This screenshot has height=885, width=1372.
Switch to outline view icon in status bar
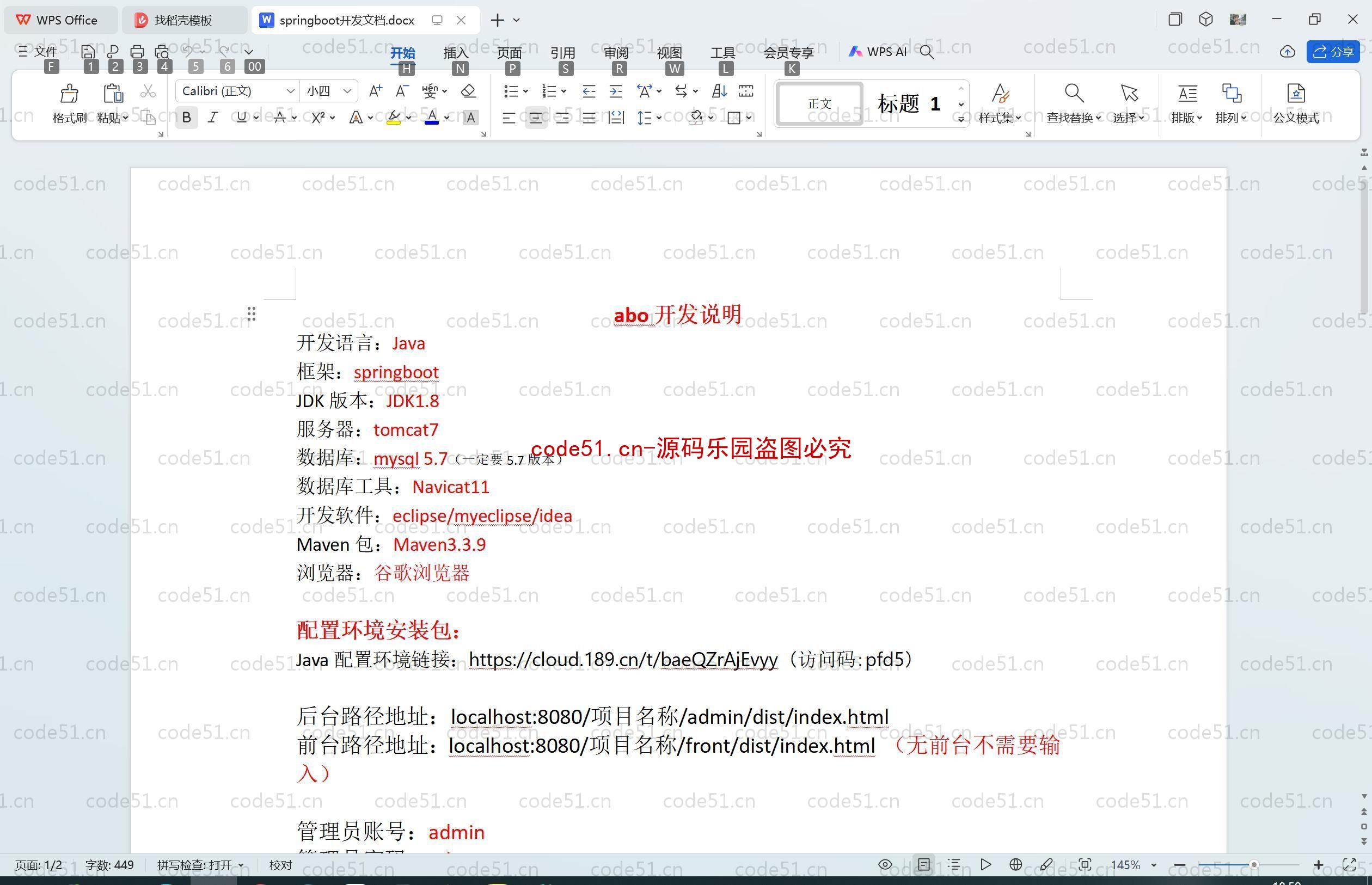954,864
